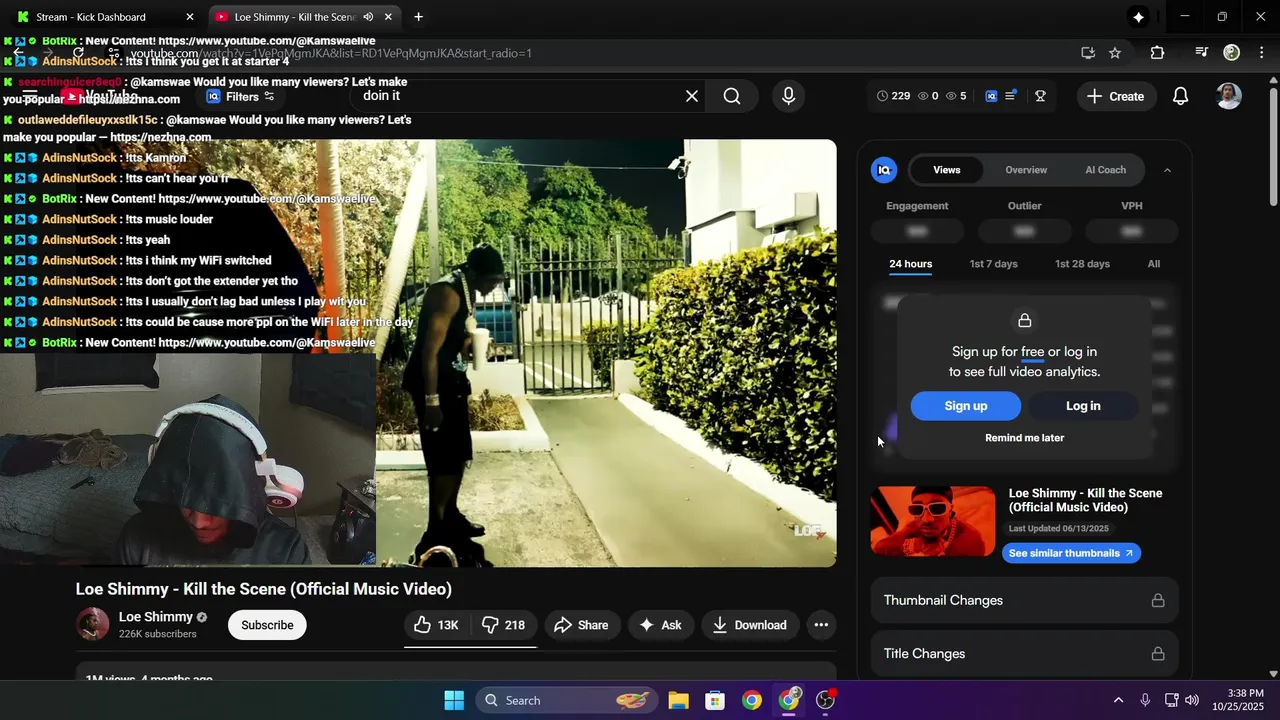Screen dimensions: 1280x720
Task: Click the vidIQ panel logo badge
Action: point(884,170)
